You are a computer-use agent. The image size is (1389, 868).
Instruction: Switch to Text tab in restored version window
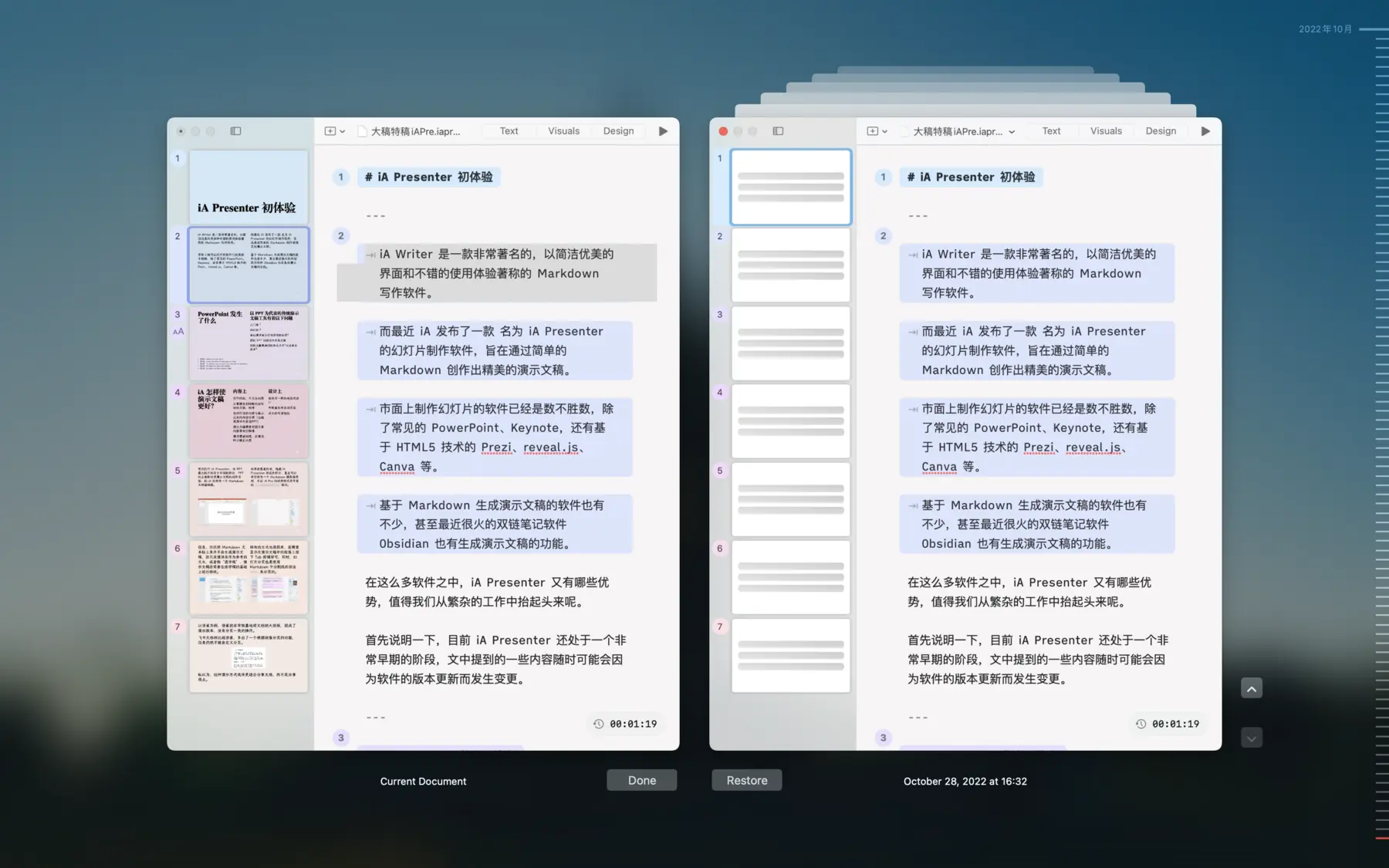point(1051,131)
